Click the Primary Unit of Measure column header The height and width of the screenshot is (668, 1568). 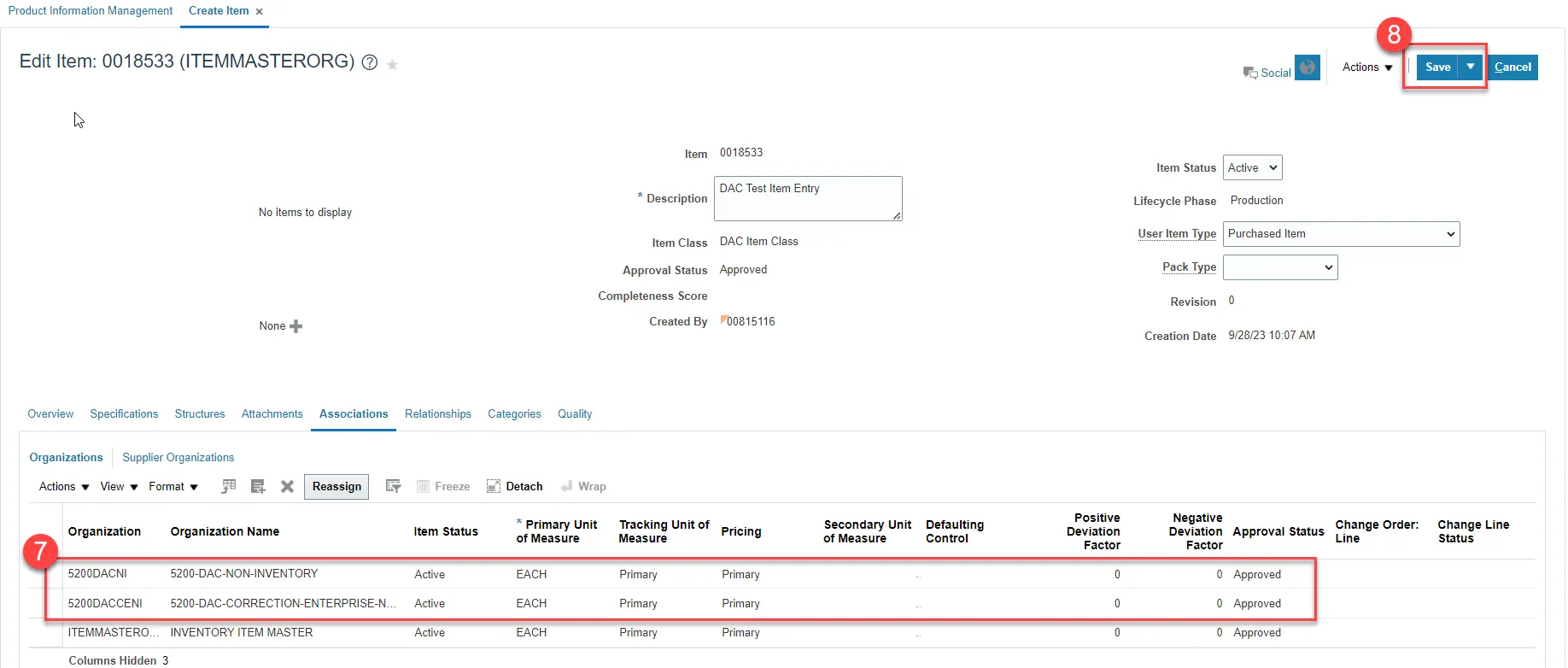tap(557, 531)
